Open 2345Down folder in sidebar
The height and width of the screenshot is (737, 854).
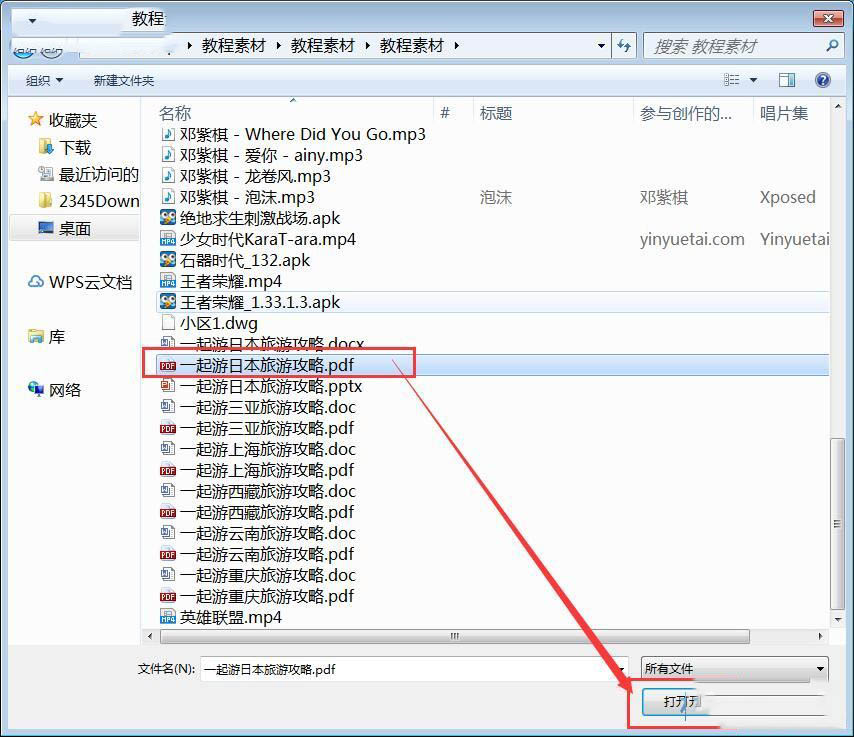tap(89, 201)
